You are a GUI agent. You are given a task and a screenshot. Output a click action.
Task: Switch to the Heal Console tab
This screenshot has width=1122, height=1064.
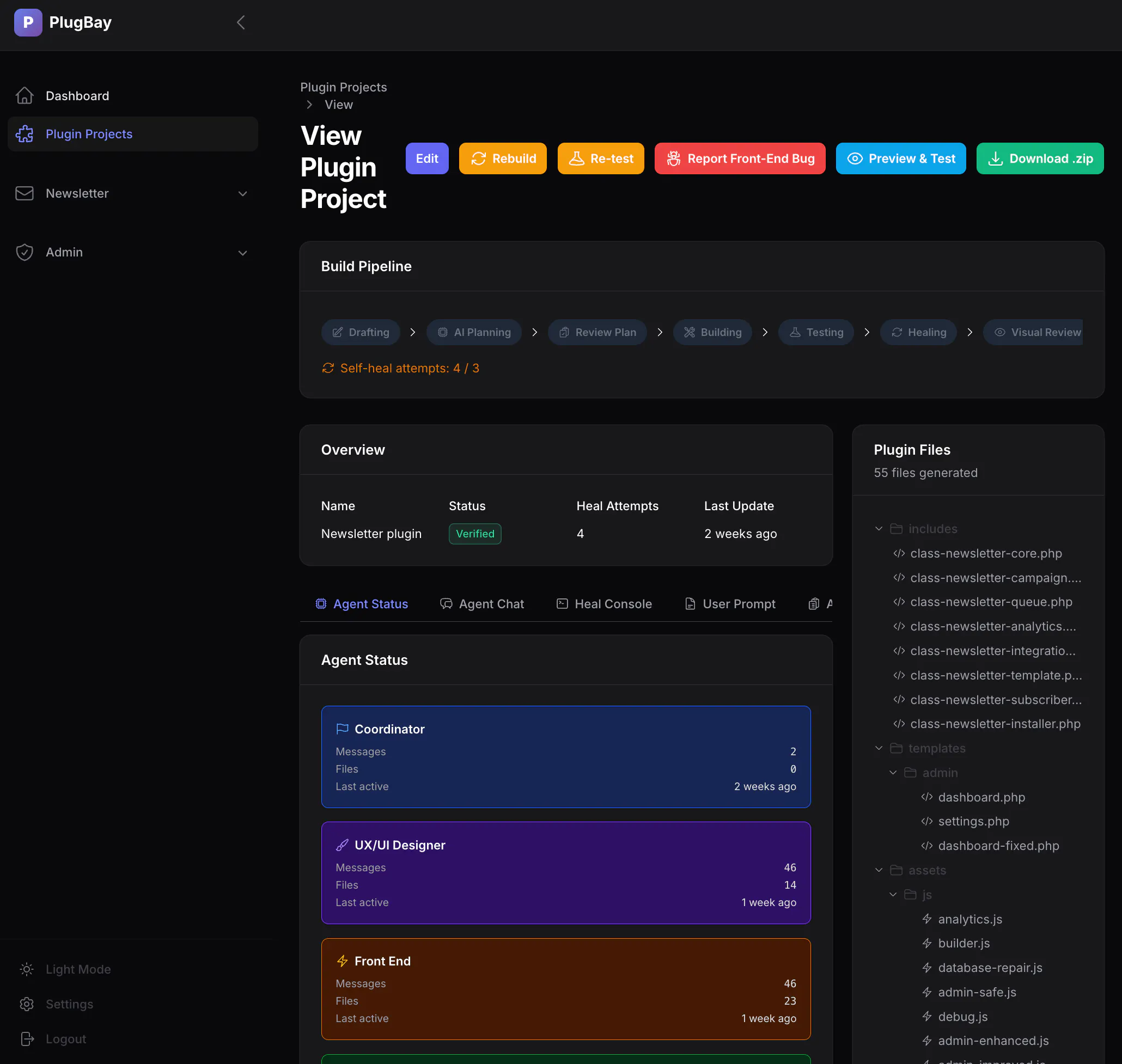[x=603, y=604]
